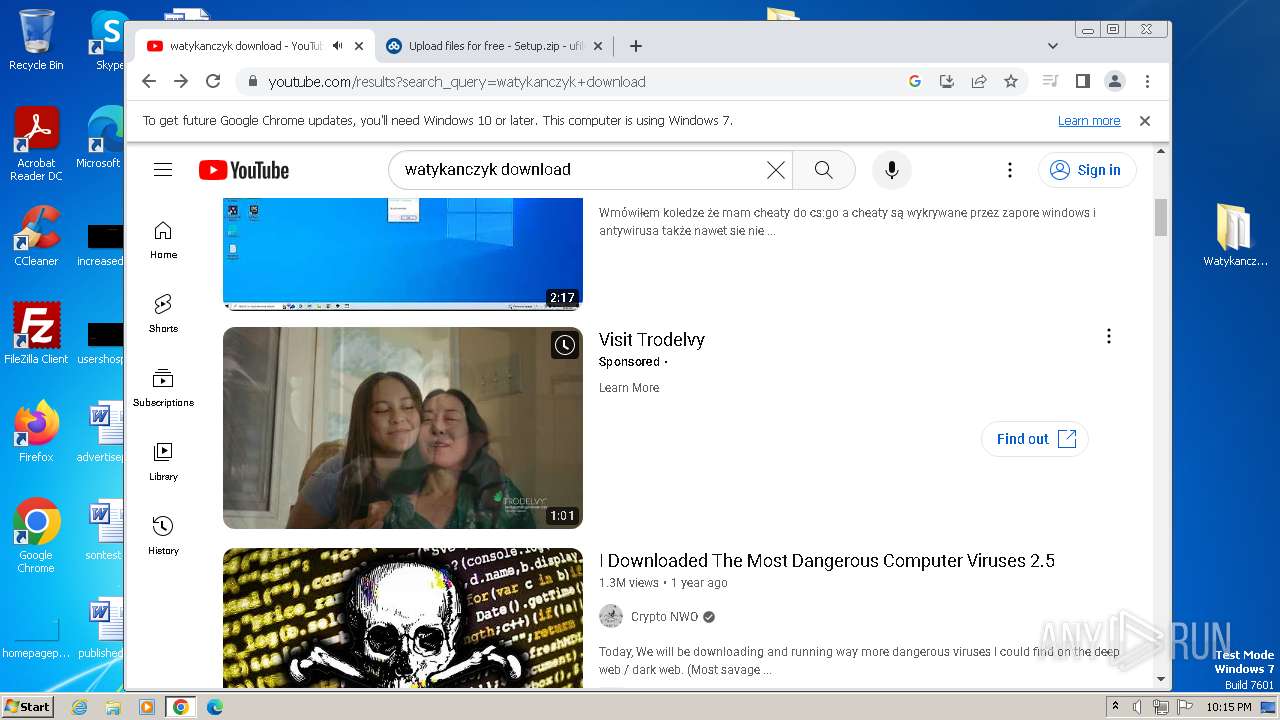This screenshot has width=1280, height=720.
Task: Open the Windows Start menu
Action: pos(28,707)
